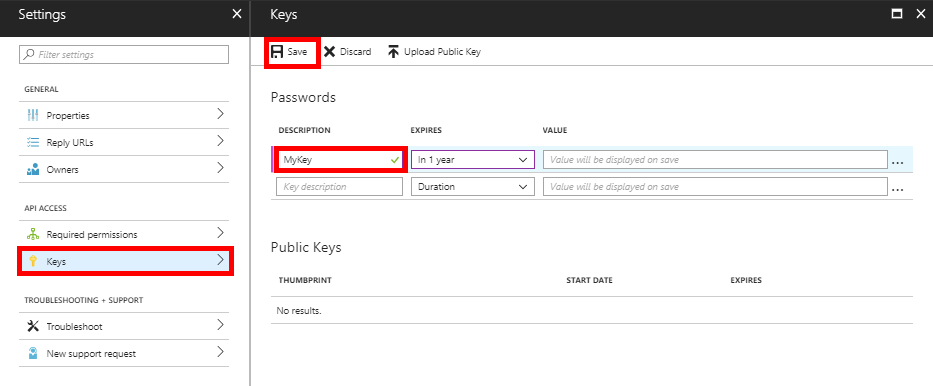
Task: Click the Troubleshoot wrench icon
Action: [33, 327]
